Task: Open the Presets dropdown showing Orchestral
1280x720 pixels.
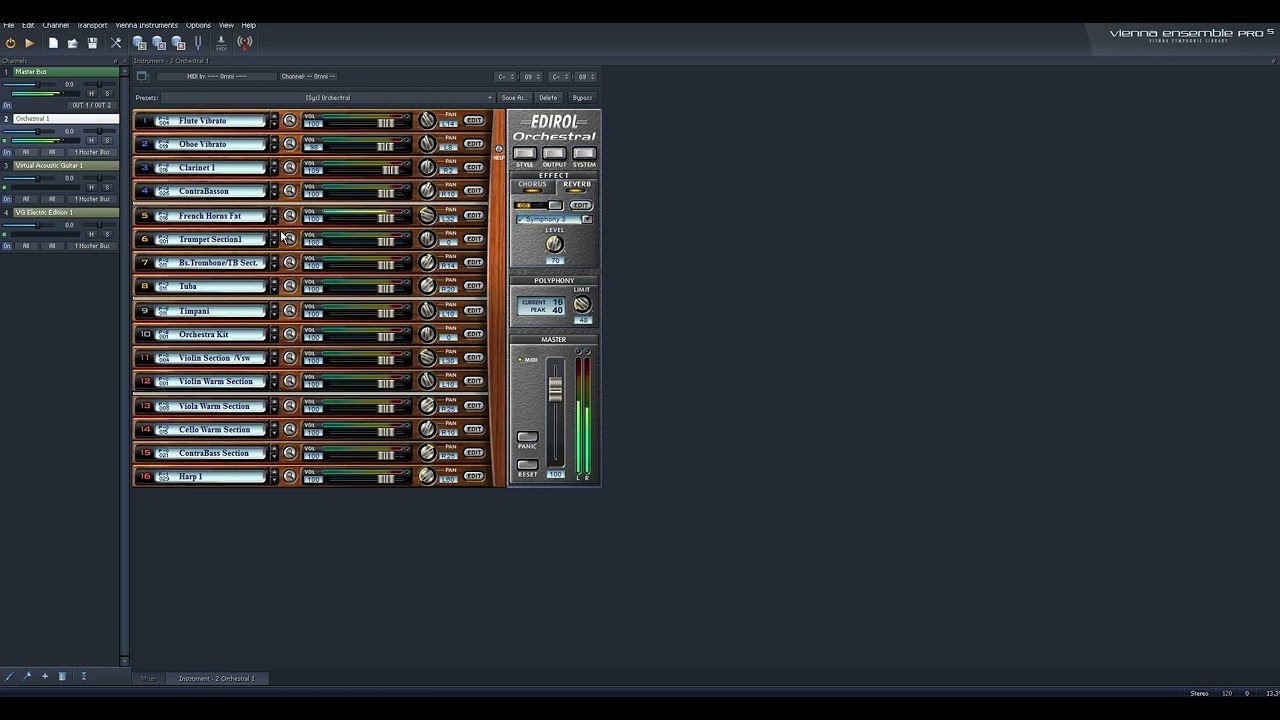Action: (328, 98)
